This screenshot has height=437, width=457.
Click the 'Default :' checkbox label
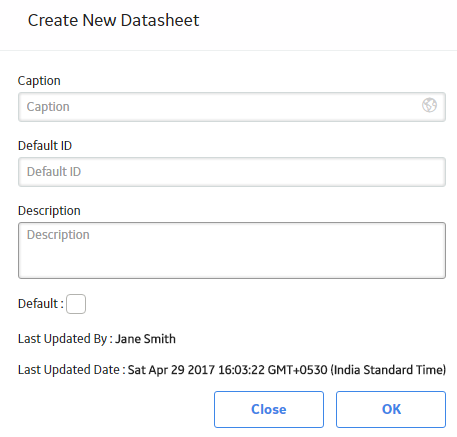point(40,304)
